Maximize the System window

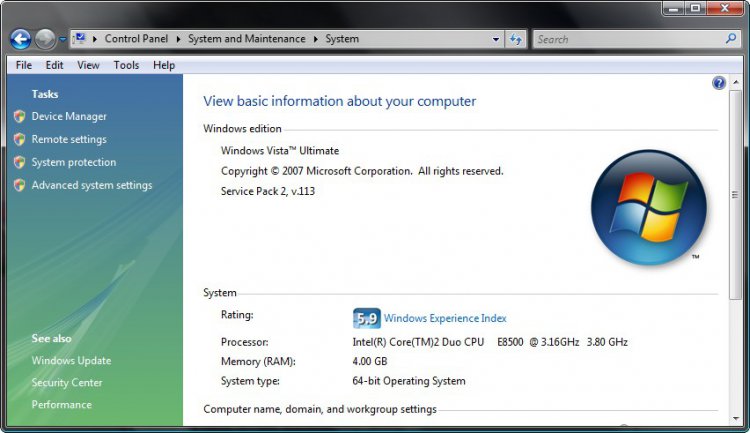coord(695,8)
